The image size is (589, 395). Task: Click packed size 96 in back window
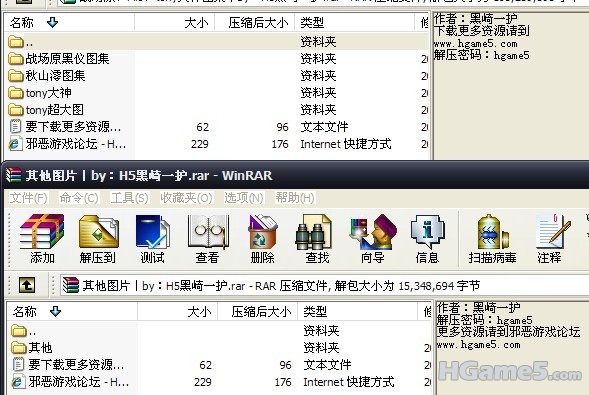tap(282, 127)
